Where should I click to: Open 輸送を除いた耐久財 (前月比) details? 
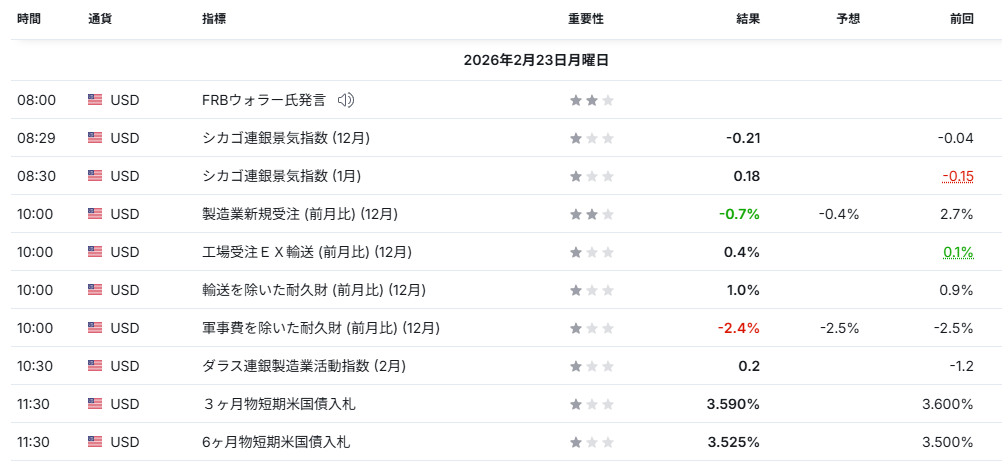314,290
